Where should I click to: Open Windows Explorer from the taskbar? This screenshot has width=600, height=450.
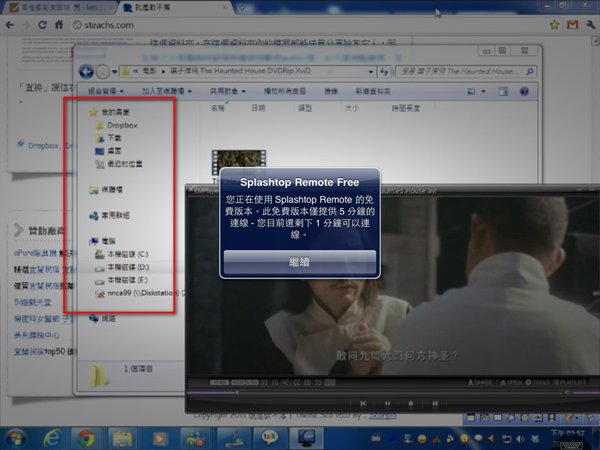pyautogui.click(x=122, y=438)
